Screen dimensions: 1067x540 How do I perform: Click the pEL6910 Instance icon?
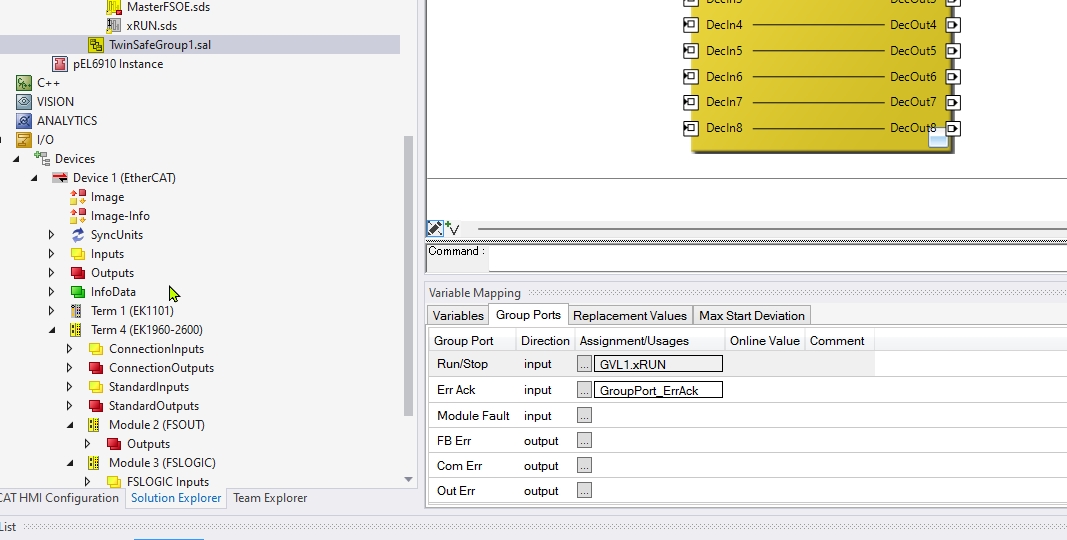pos(60,64)
